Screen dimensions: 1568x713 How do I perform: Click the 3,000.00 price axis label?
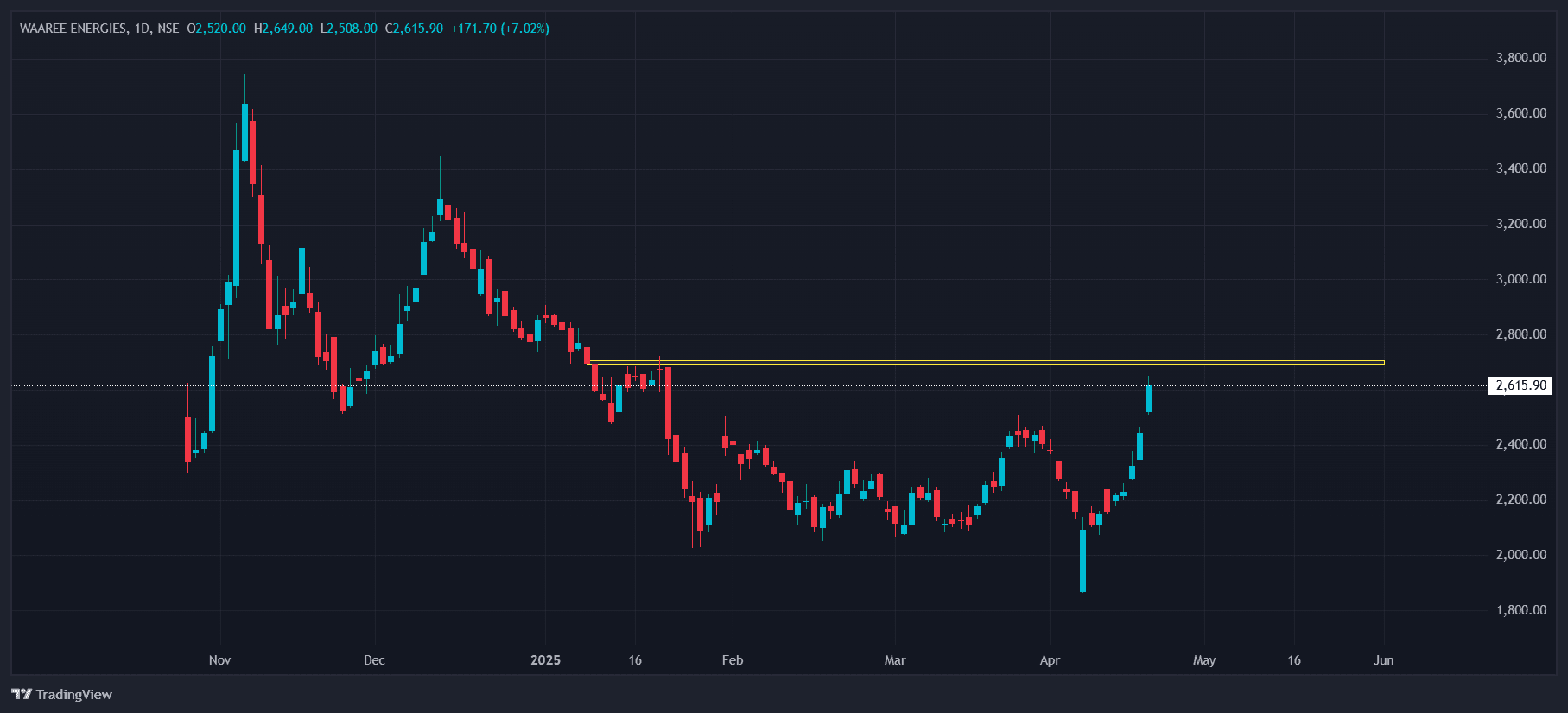tap(1521, 279)
